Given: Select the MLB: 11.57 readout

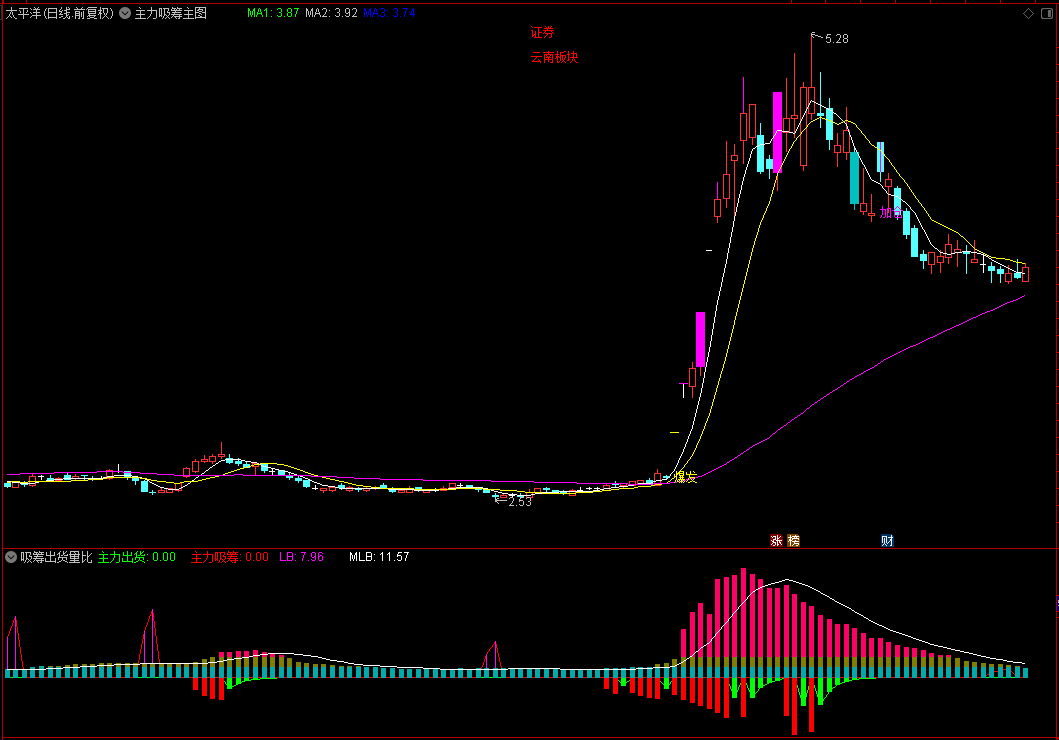Looking at the screenshot, I should (379, 557).
